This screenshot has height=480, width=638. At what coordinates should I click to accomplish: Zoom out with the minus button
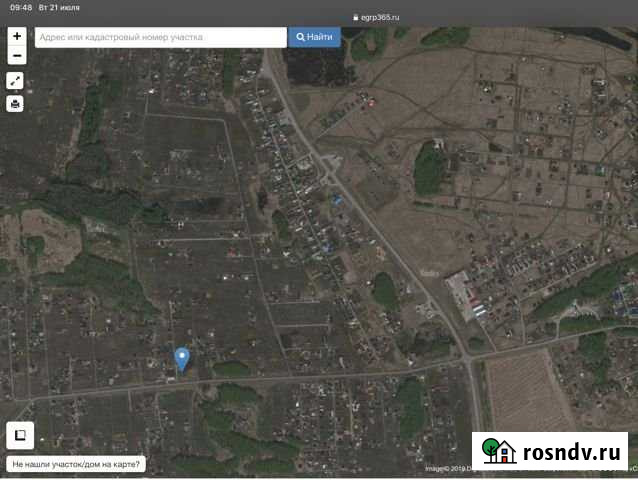pos(16,55)
